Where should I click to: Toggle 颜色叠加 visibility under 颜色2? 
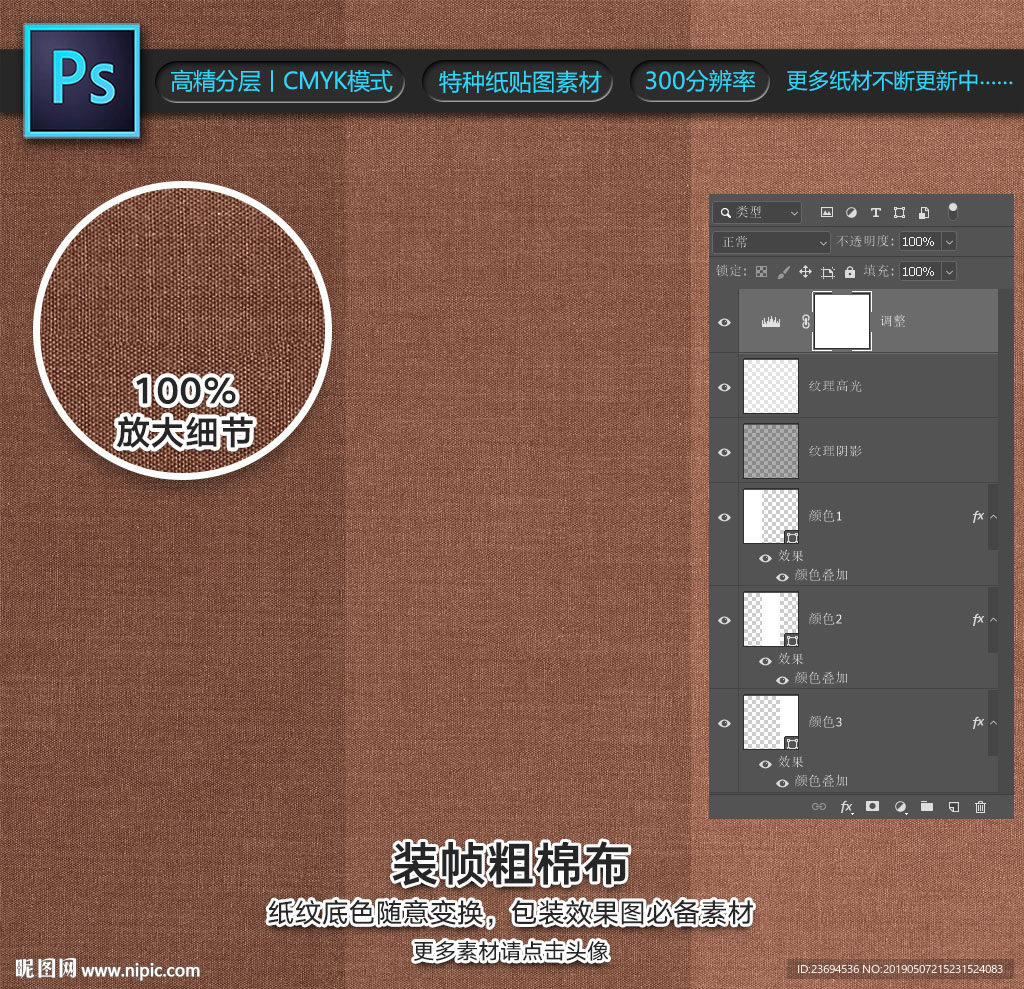(x=782, y=680)
